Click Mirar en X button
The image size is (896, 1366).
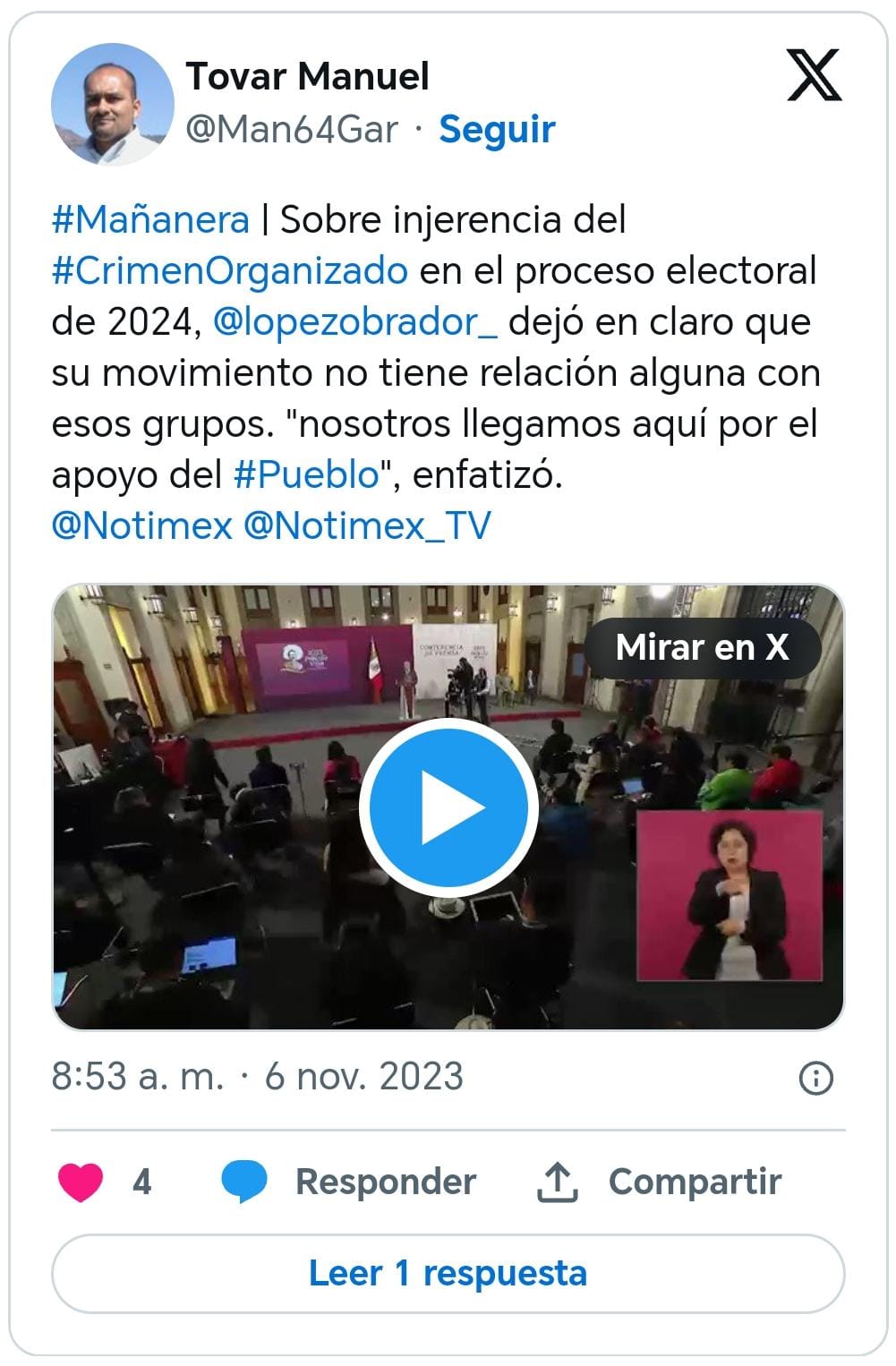703,647
